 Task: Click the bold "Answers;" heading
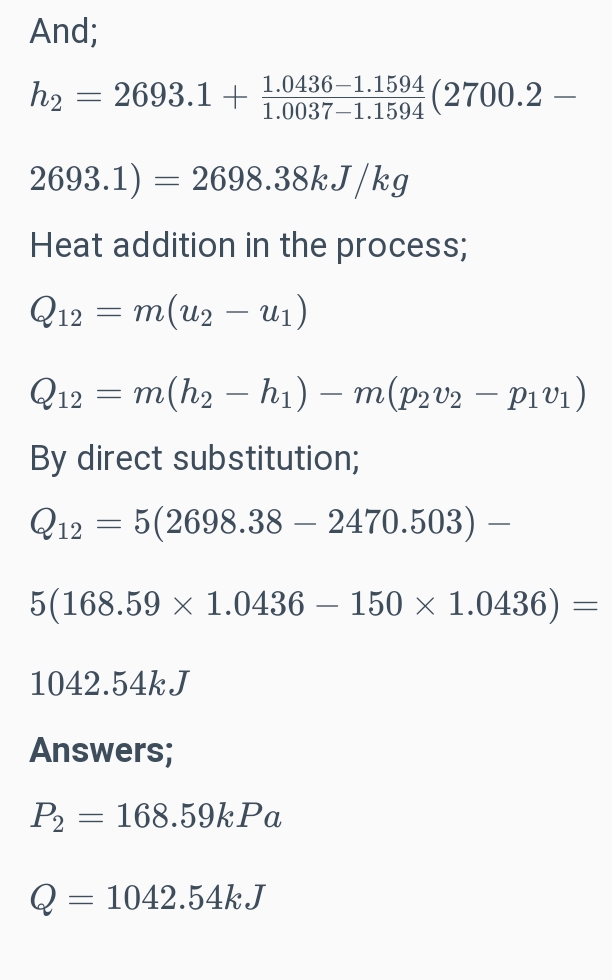(101, 750)
